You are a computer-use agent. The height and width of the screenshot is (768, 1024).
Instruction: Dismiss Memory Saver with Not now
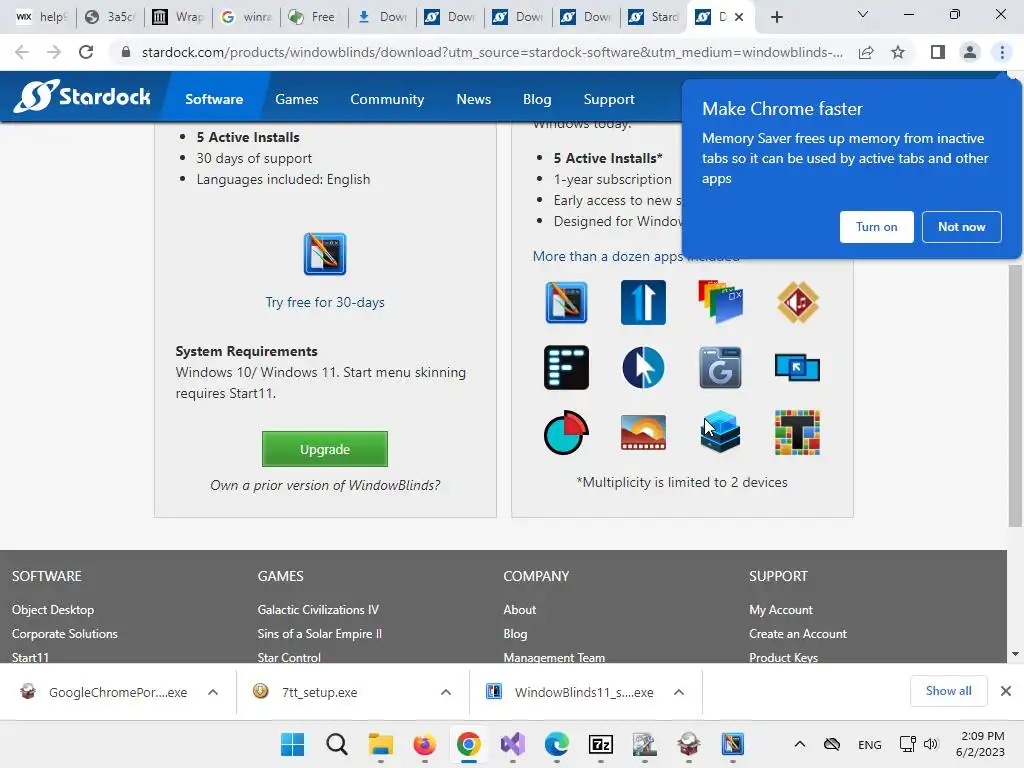tap(961, 227)
